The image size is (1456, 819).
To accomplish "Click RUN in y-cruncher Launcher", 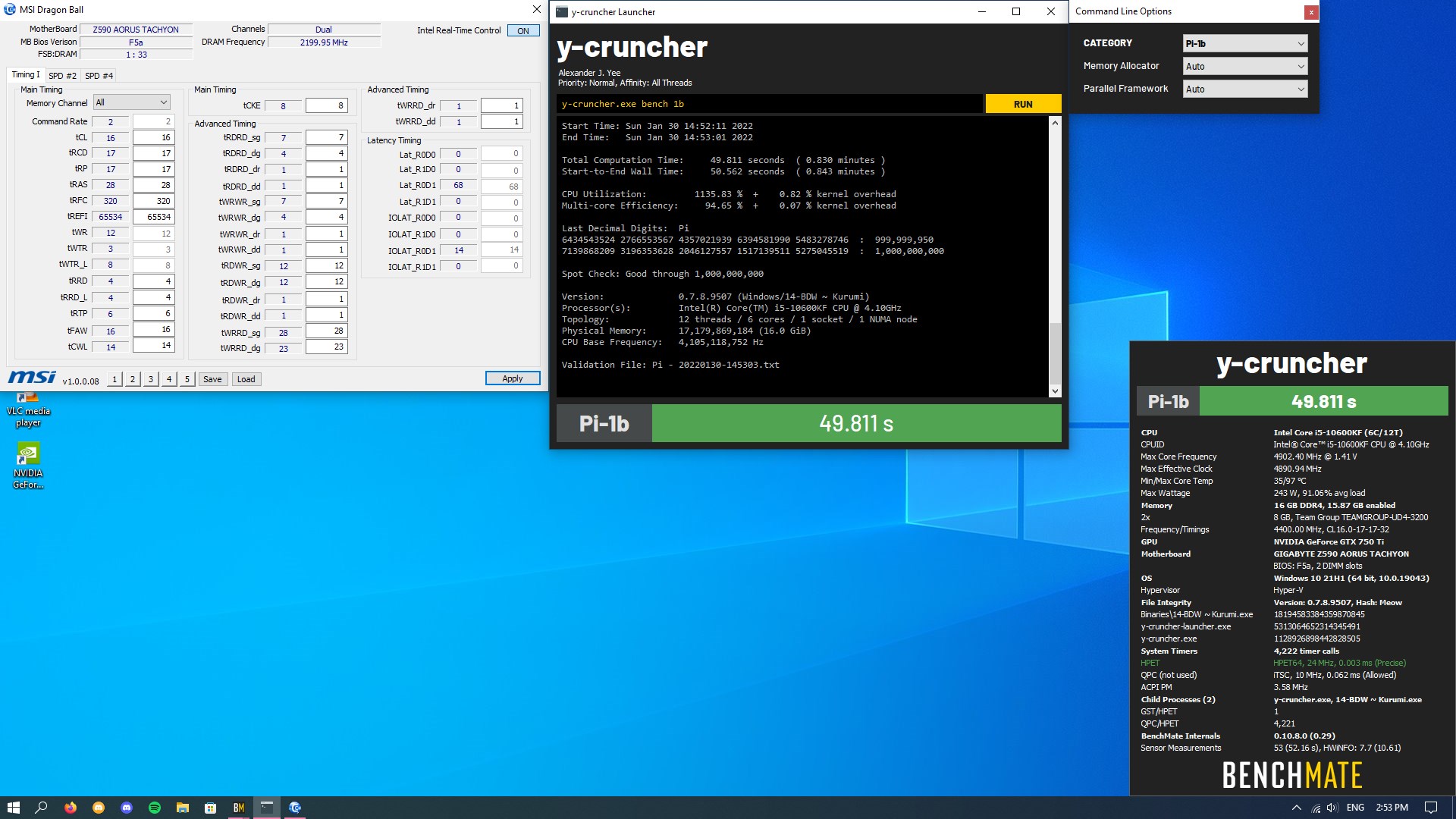I will point(1023,104).
